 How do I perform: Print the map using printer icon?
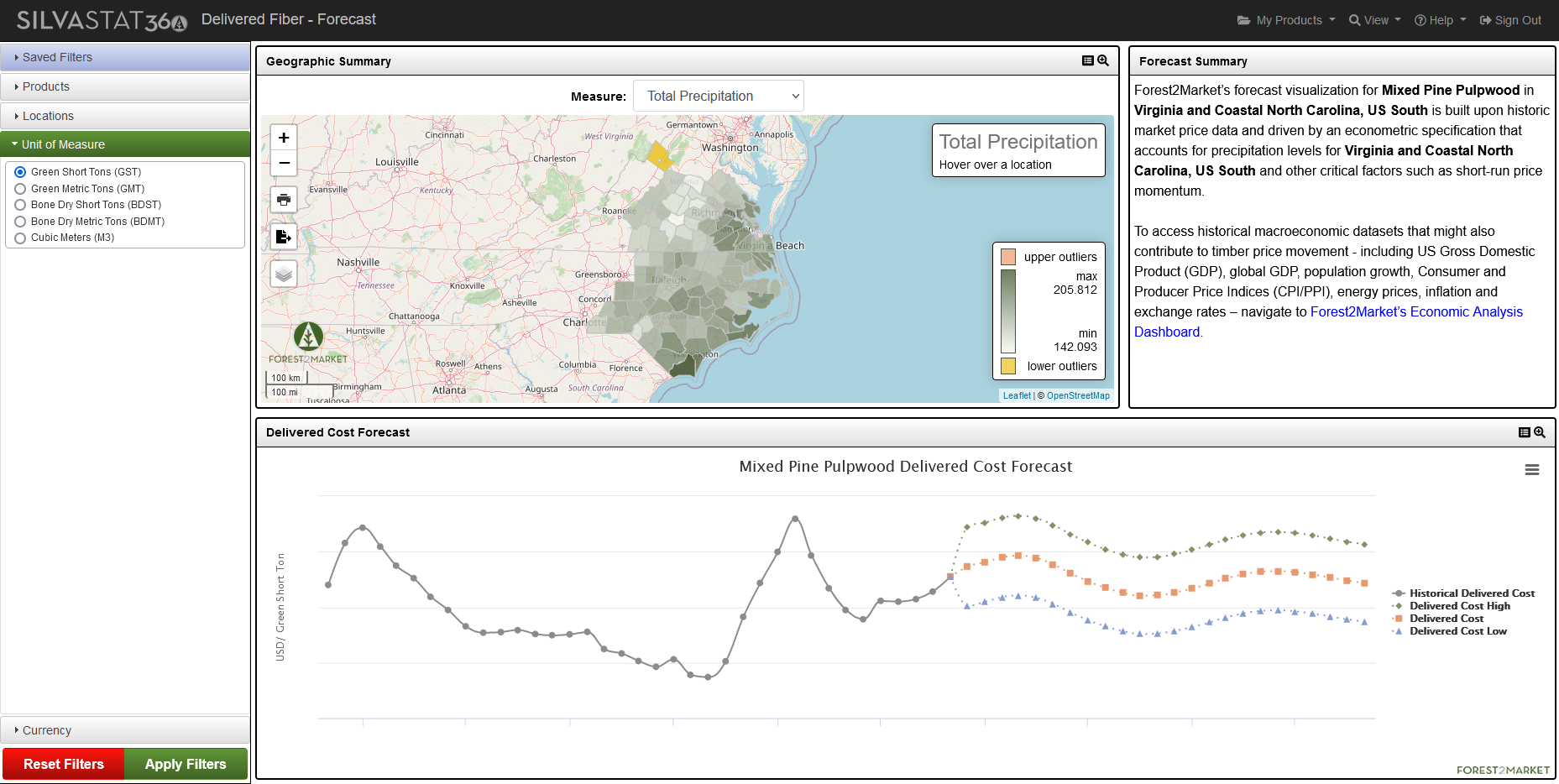click(284, 200)
